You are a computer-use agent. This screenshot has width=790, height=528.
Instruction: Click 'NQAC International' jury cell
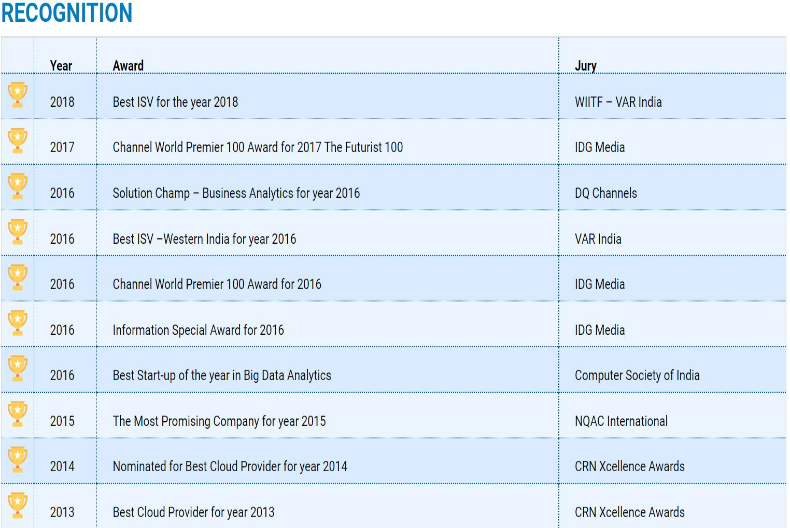[621, 421]
